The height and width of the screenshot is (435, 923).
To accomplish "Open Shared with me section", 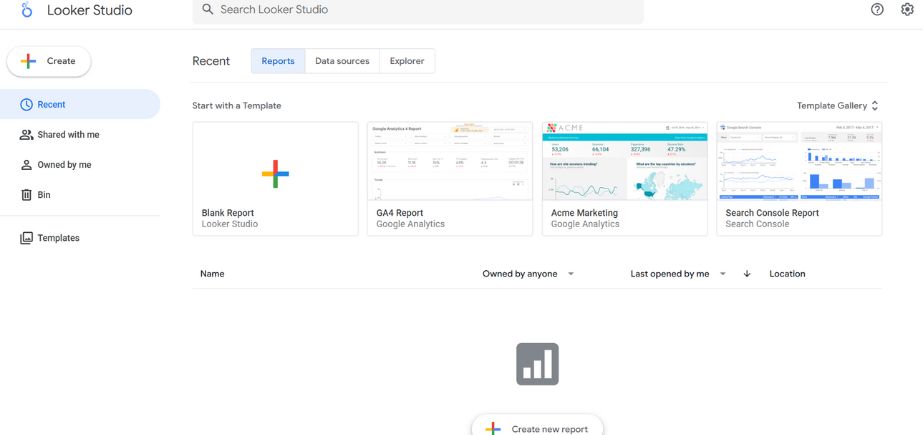I will point(80,135).
